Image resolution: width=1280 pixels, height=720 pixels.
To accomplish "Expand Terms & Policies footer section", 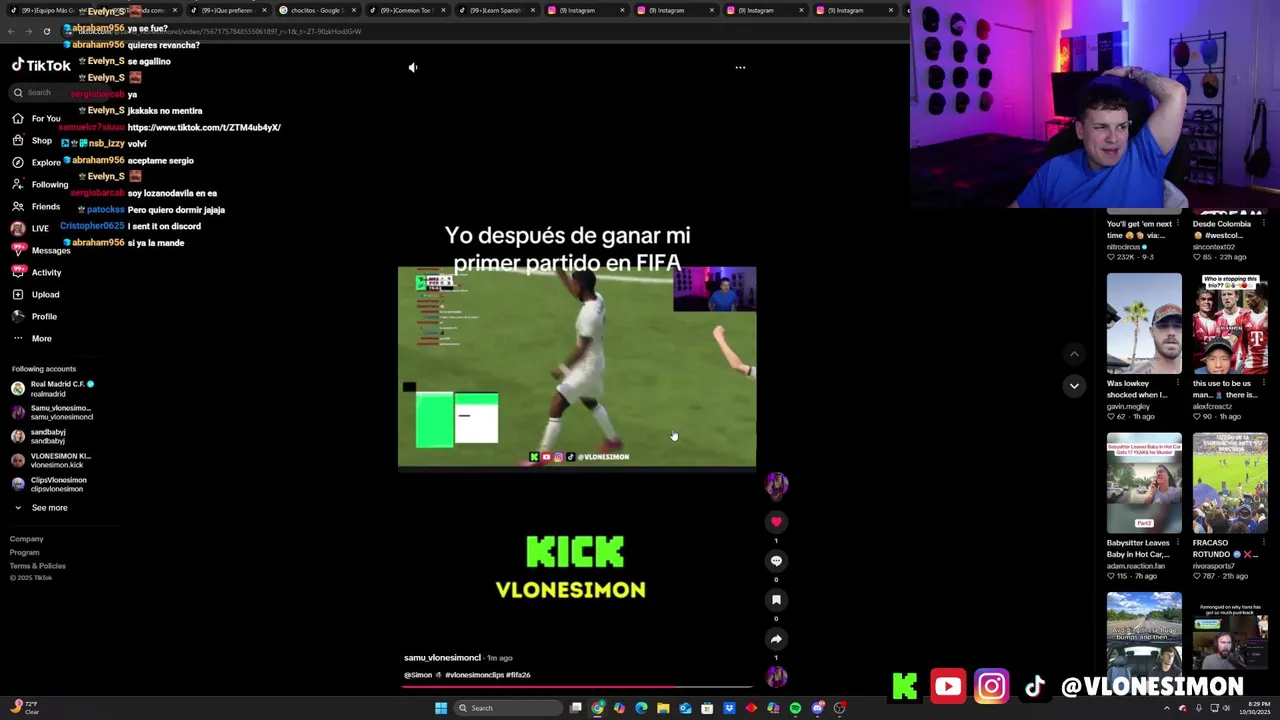I will (x=38, y=566).
